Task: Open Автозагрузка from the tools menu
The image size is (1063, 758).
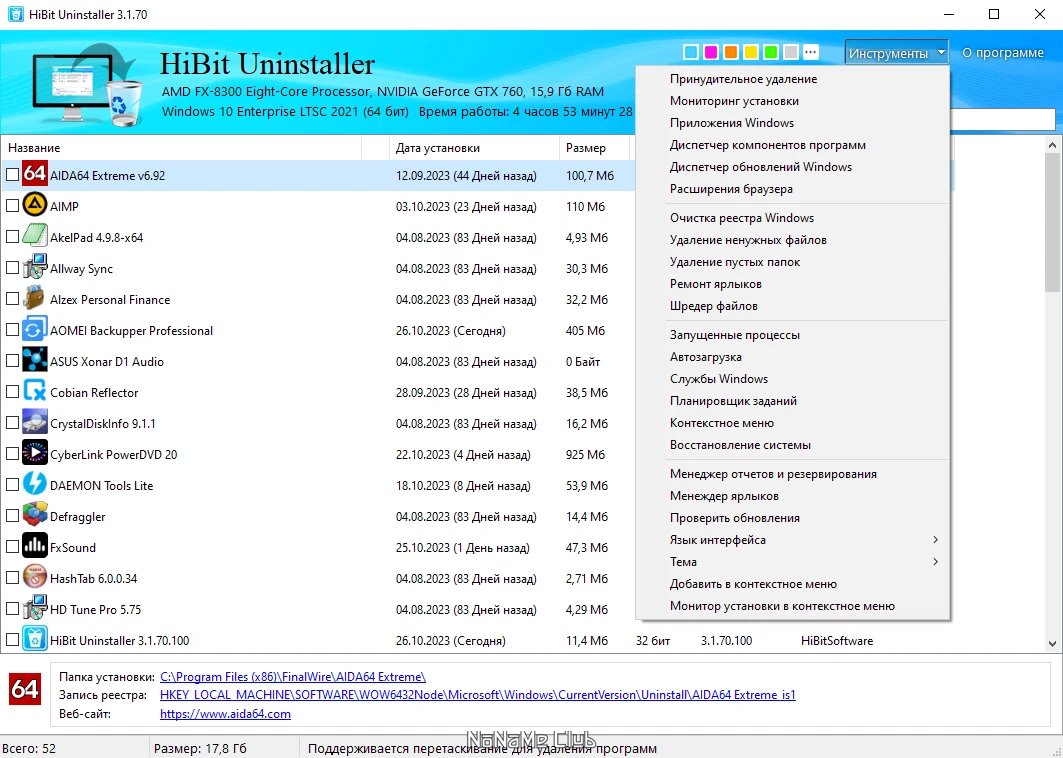Action: pos(705,357)
